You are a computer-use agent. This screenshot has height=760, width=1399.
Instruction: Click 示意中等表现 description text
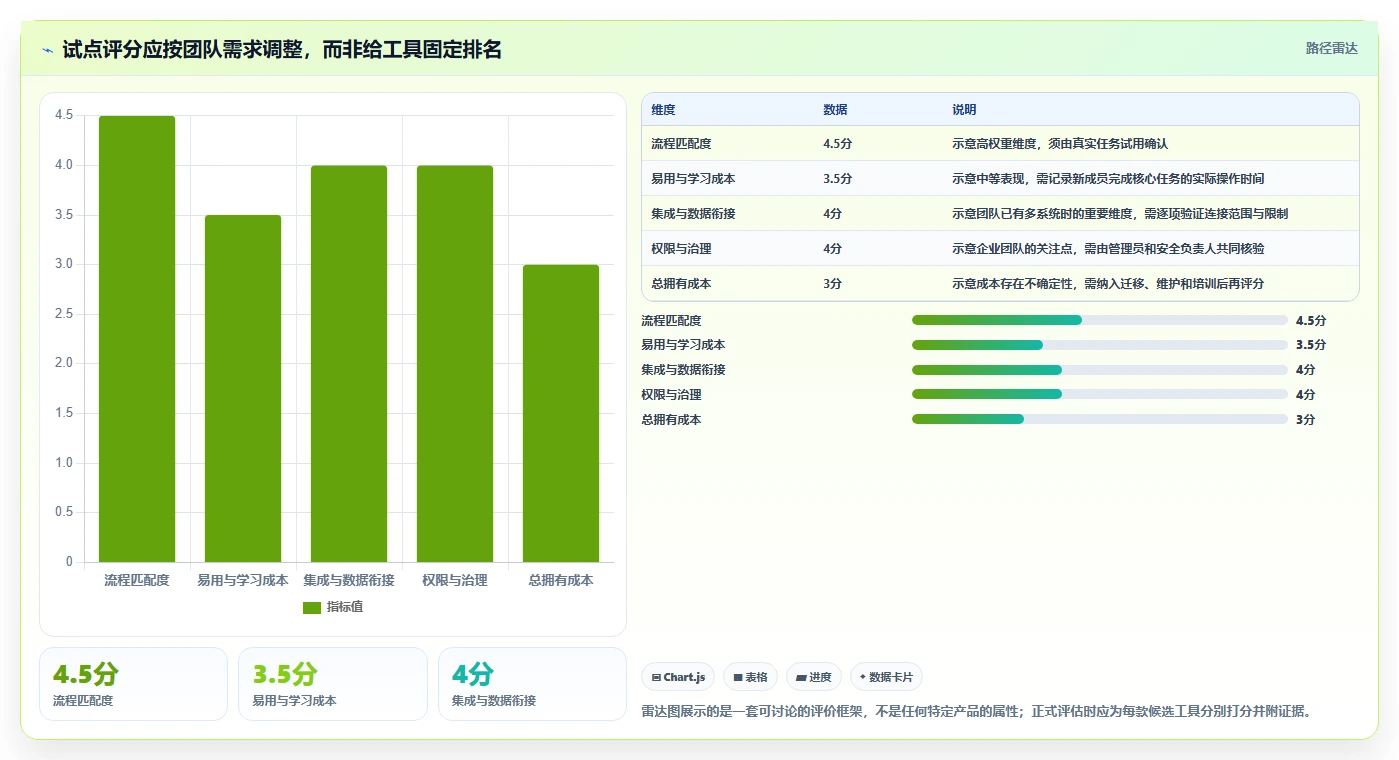(1108, 179)
